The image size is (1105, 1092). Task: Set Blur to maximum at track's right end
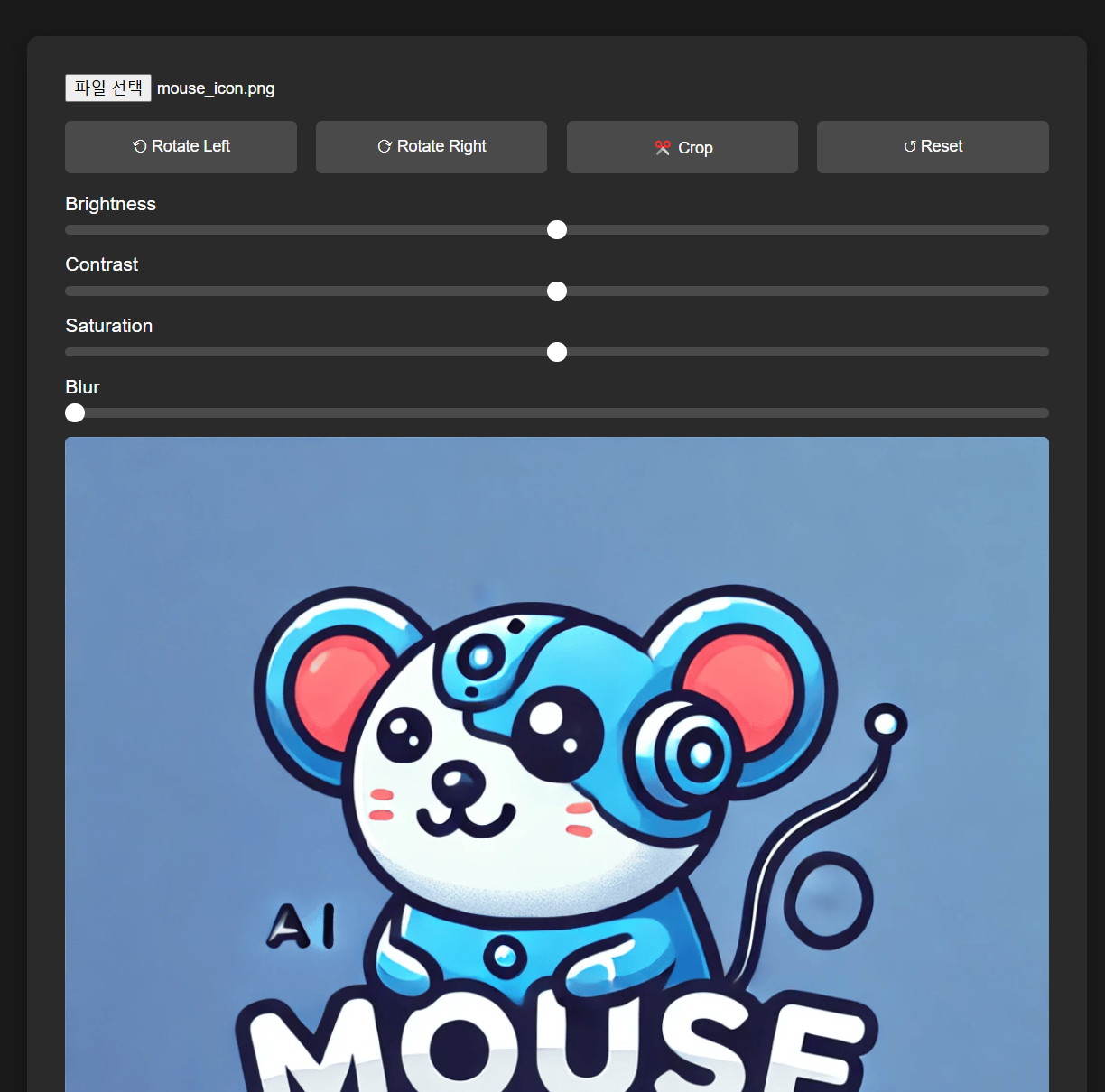[x=1044, y=413]
